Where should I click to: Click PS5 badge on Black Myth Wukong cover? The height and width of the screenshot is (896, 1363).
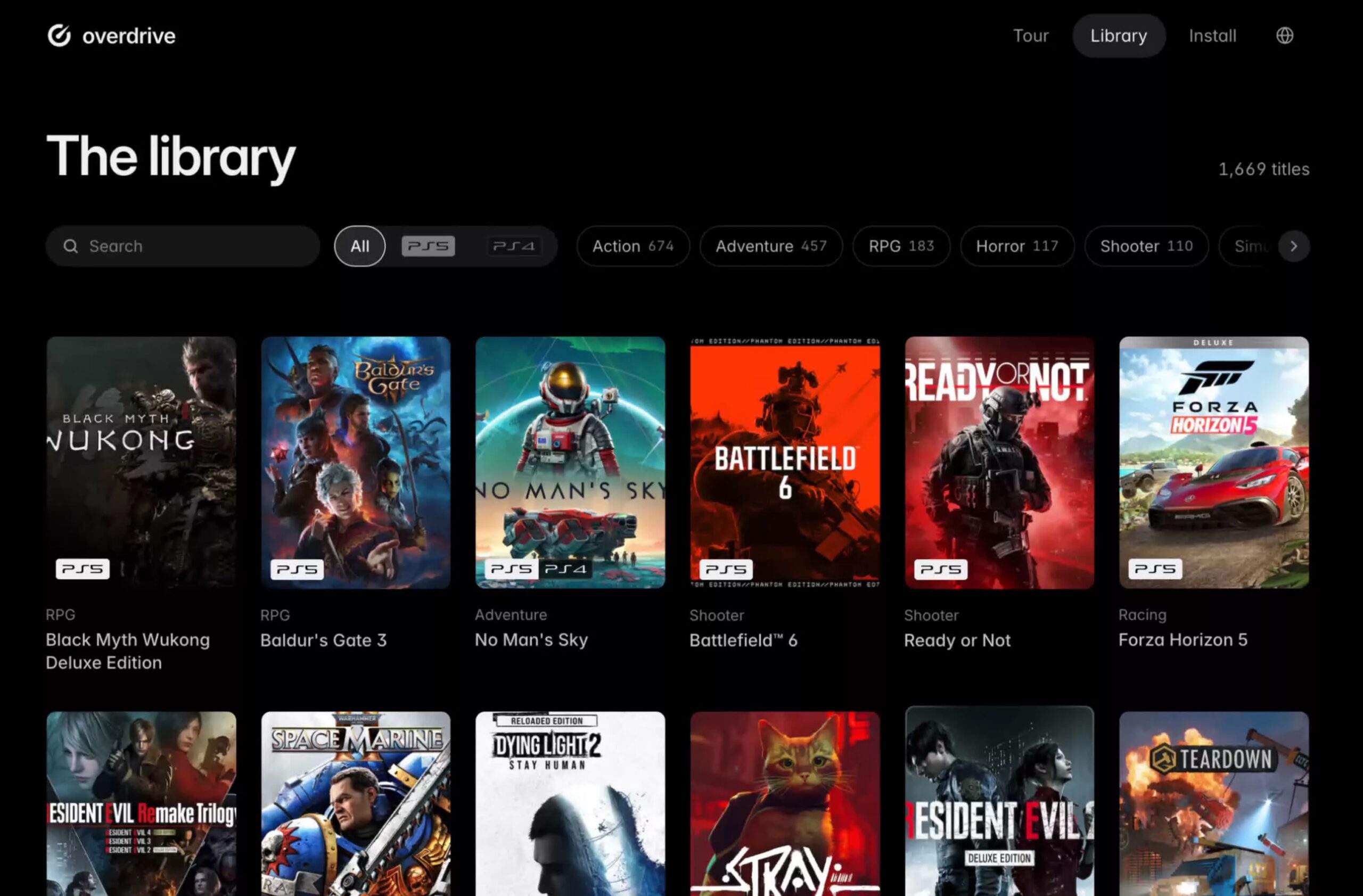tap(83, 569)
